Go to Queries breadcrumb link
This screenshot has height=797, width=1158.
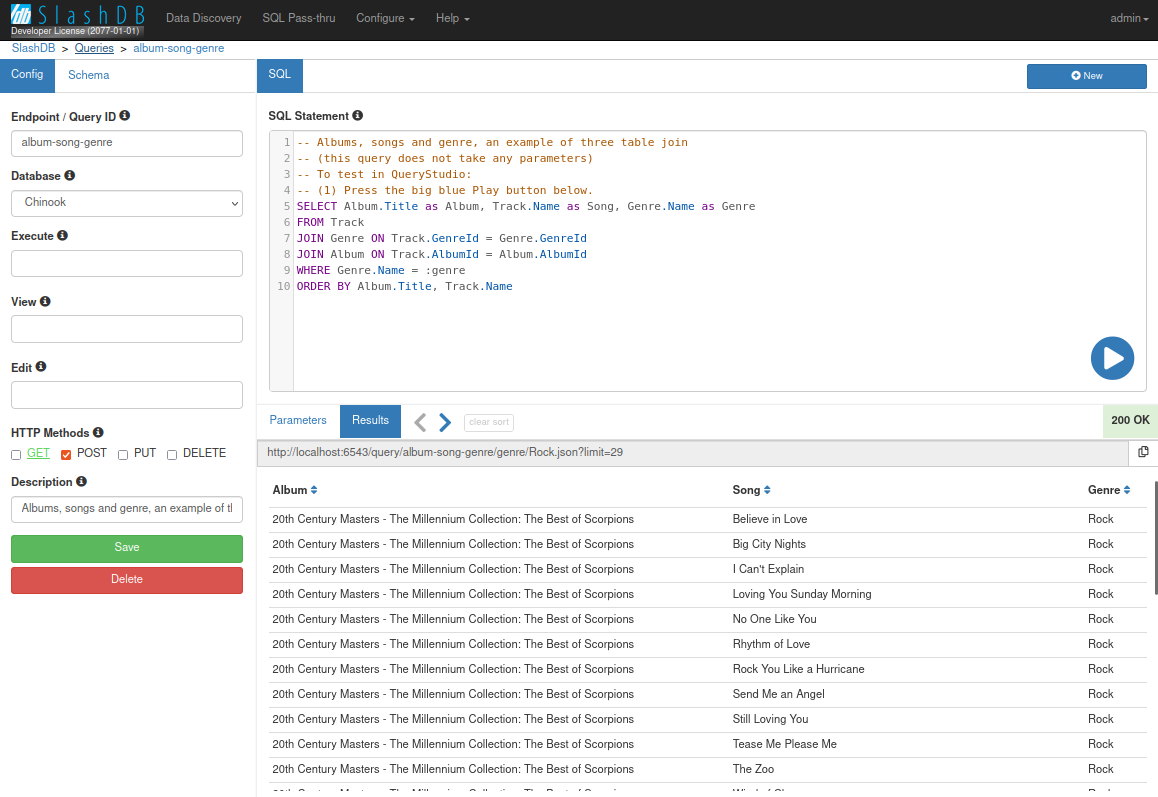click(x=94, y=48)
